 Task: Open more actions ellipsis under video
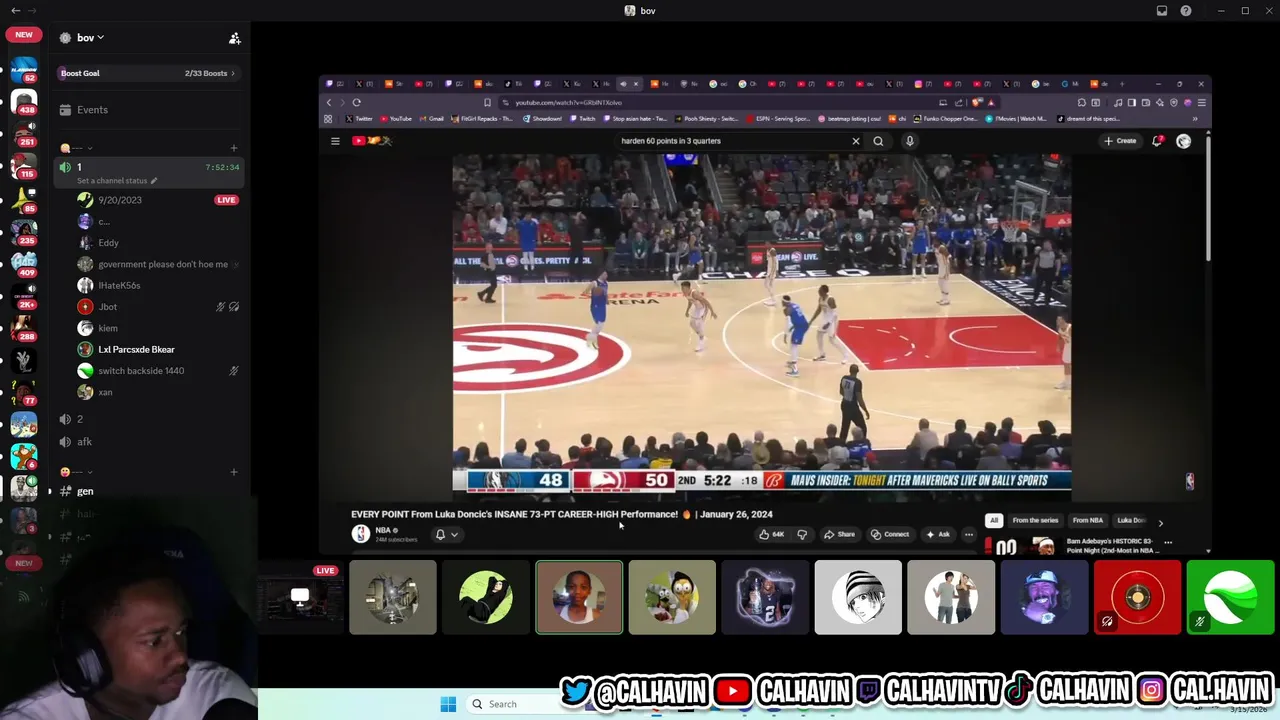click(968, 535)
